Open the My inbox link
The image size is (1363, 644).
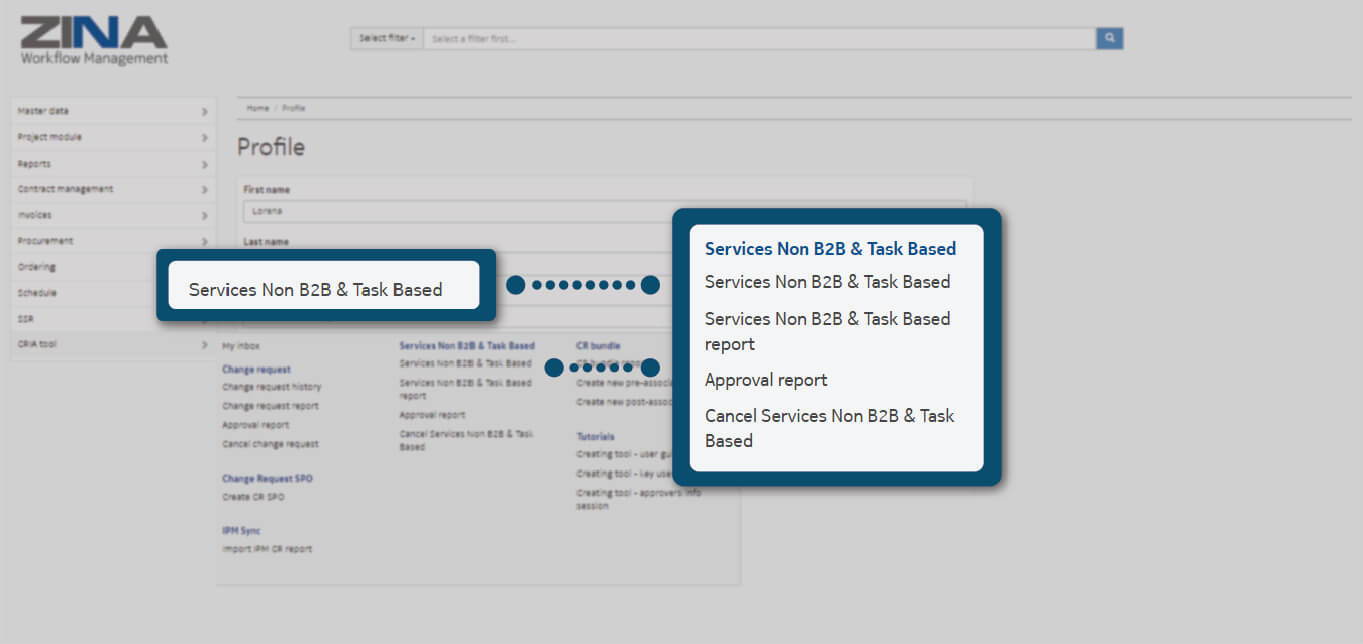point(240,345)
